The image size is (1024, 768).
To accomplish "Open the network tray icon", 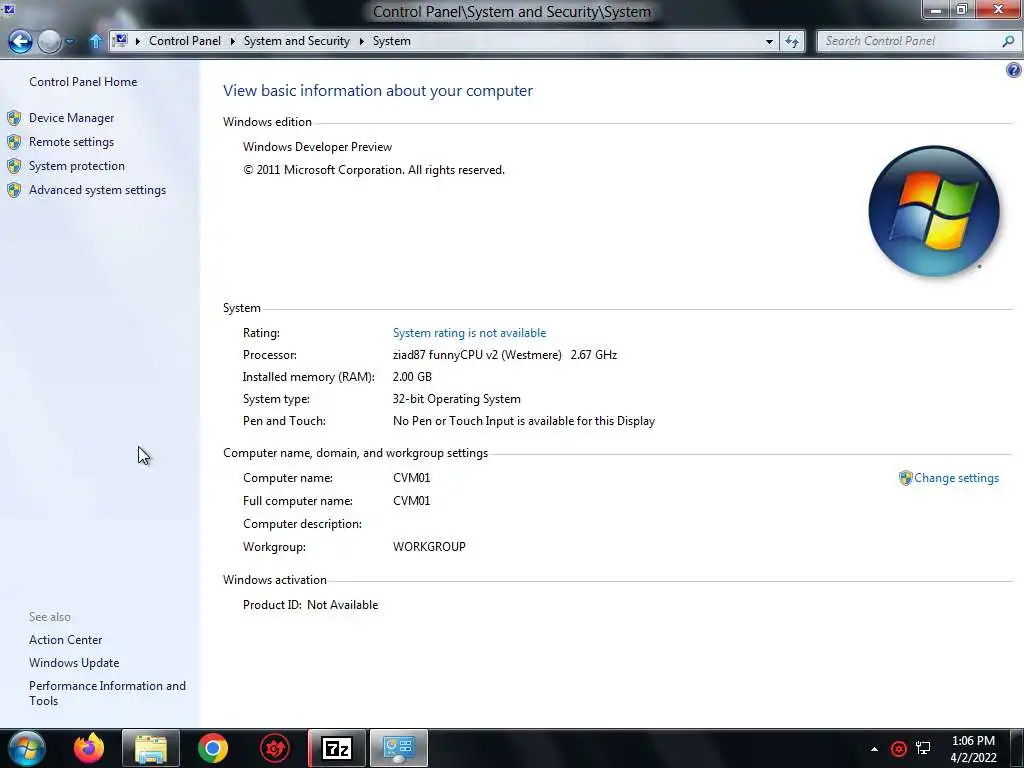I will (923, 748).
